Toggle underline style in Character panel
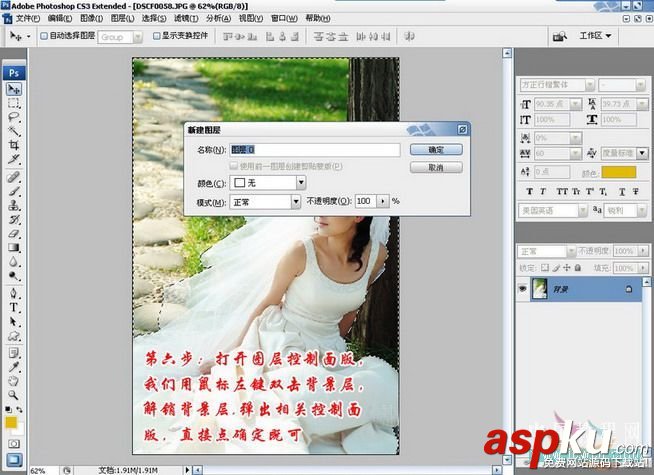Screen dimensions: 654x475 click(x=622, y=191)
